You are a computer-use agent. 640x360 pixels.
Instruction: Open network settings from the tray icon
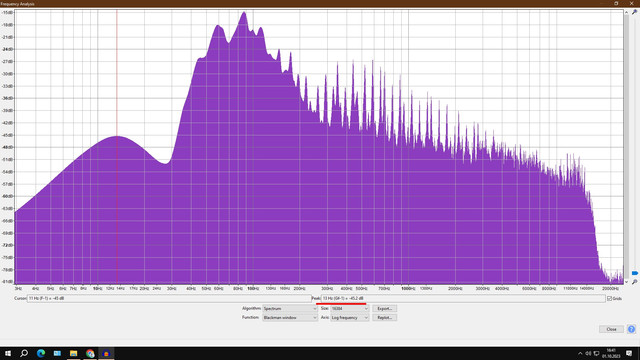click(x=596, y=353)
